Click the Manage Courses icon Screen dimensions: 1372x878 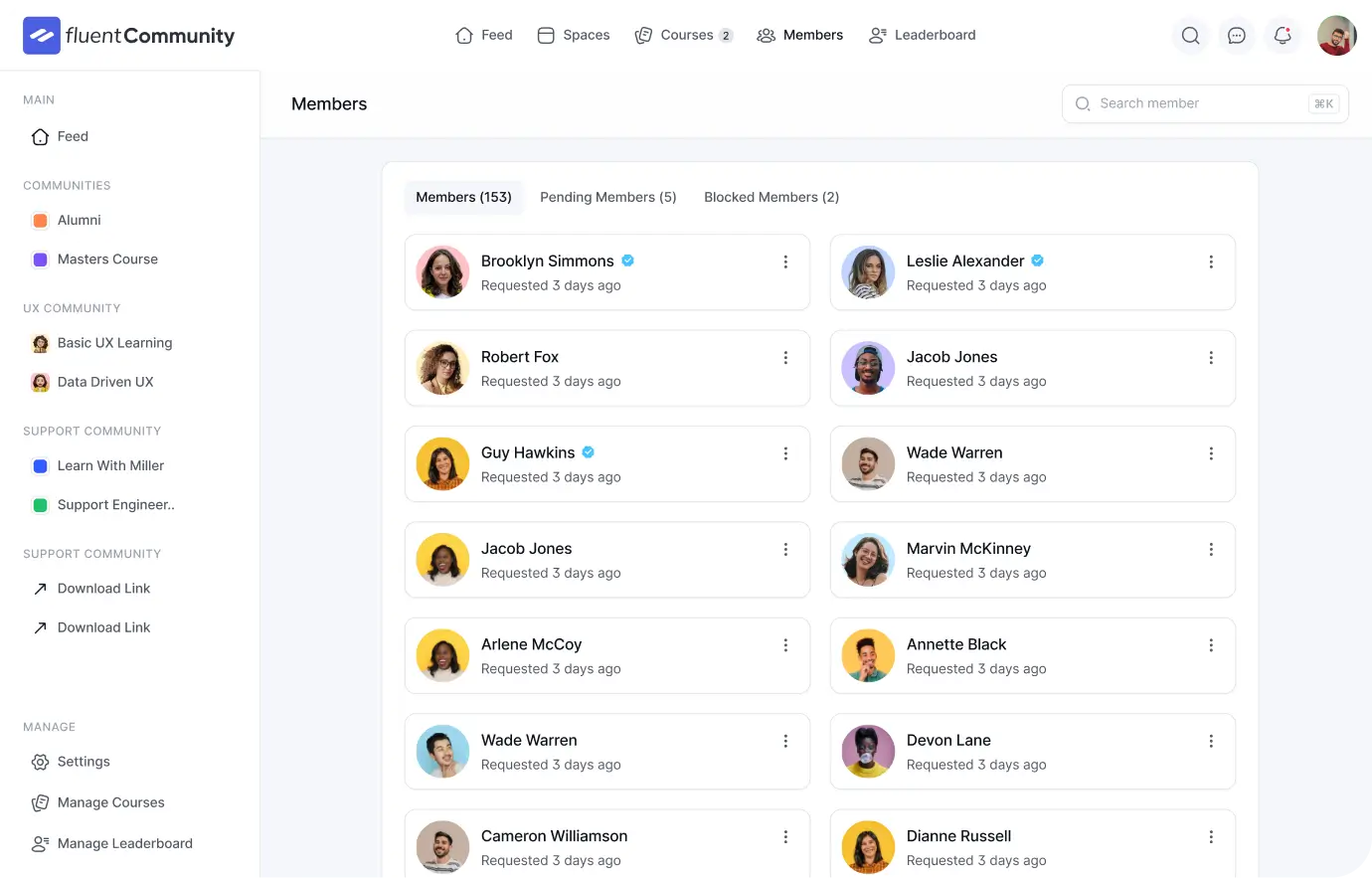(x=40, y=802)
